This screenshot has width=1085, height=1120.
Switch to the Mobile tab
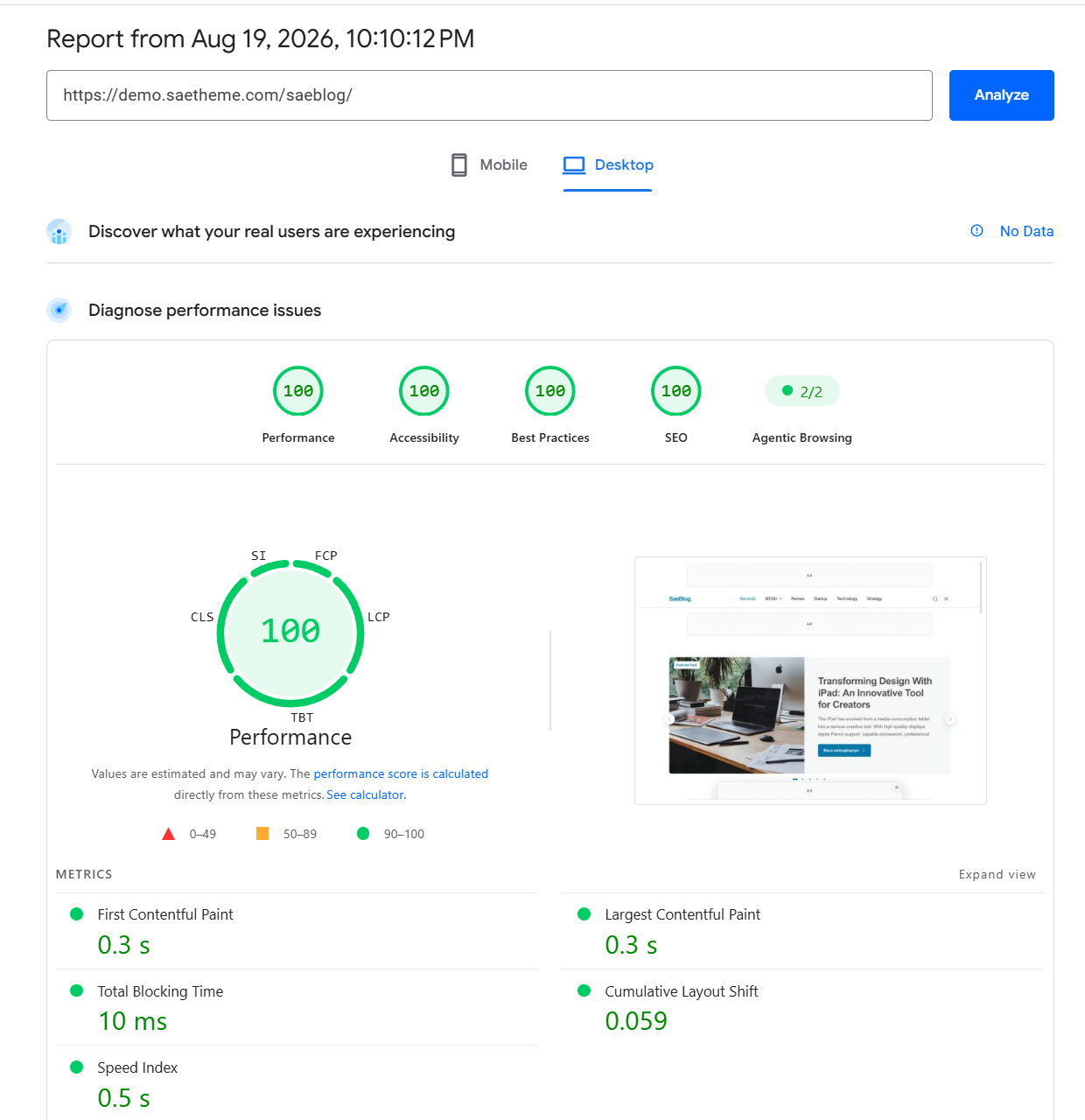pos(489,164)
